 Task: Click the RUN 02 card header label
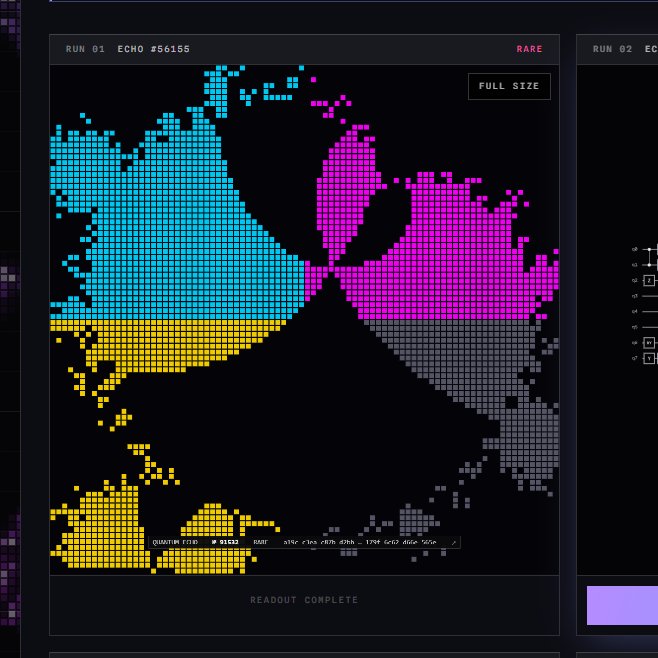612,49
